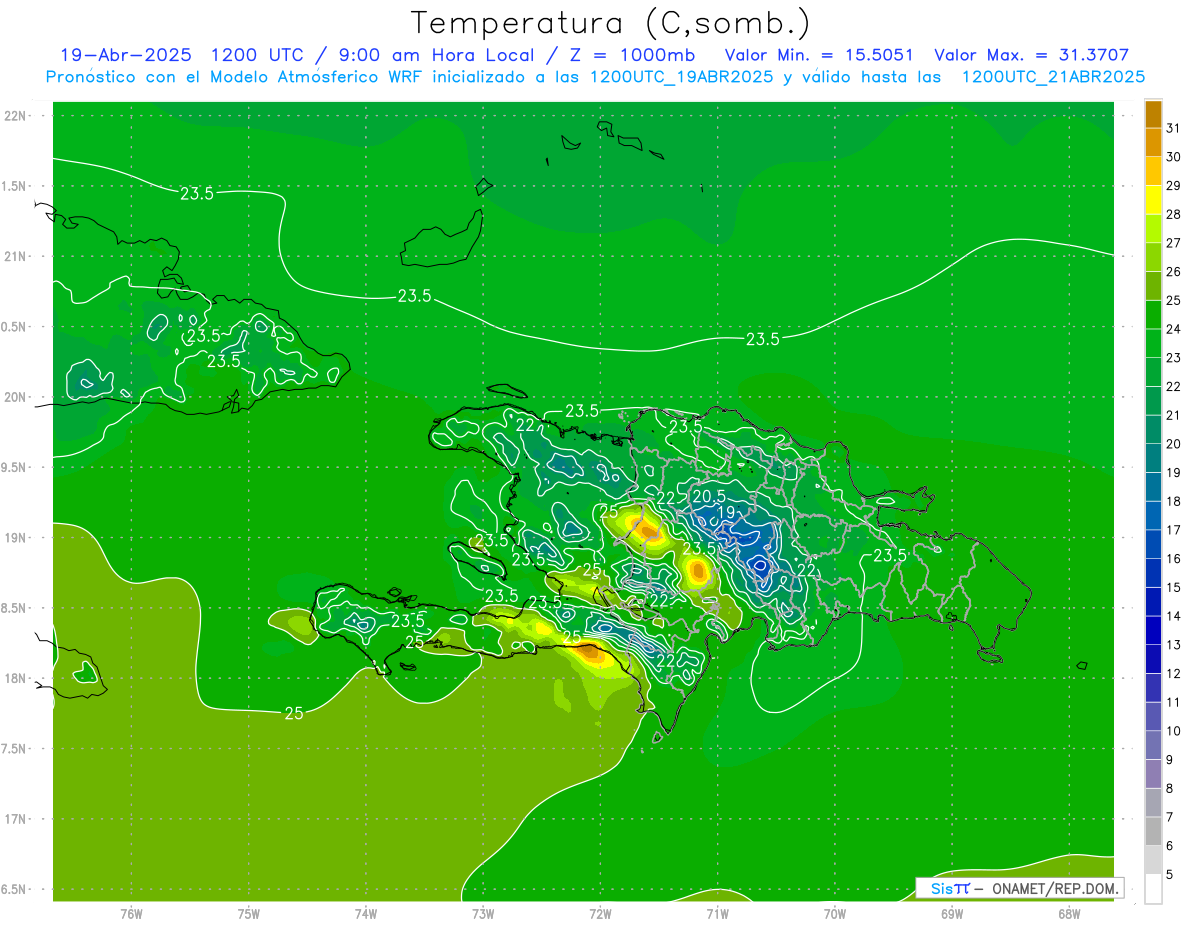Click the '19' contour label inside the map
This screenshot has height=927, width=1200.
(728, 512)
